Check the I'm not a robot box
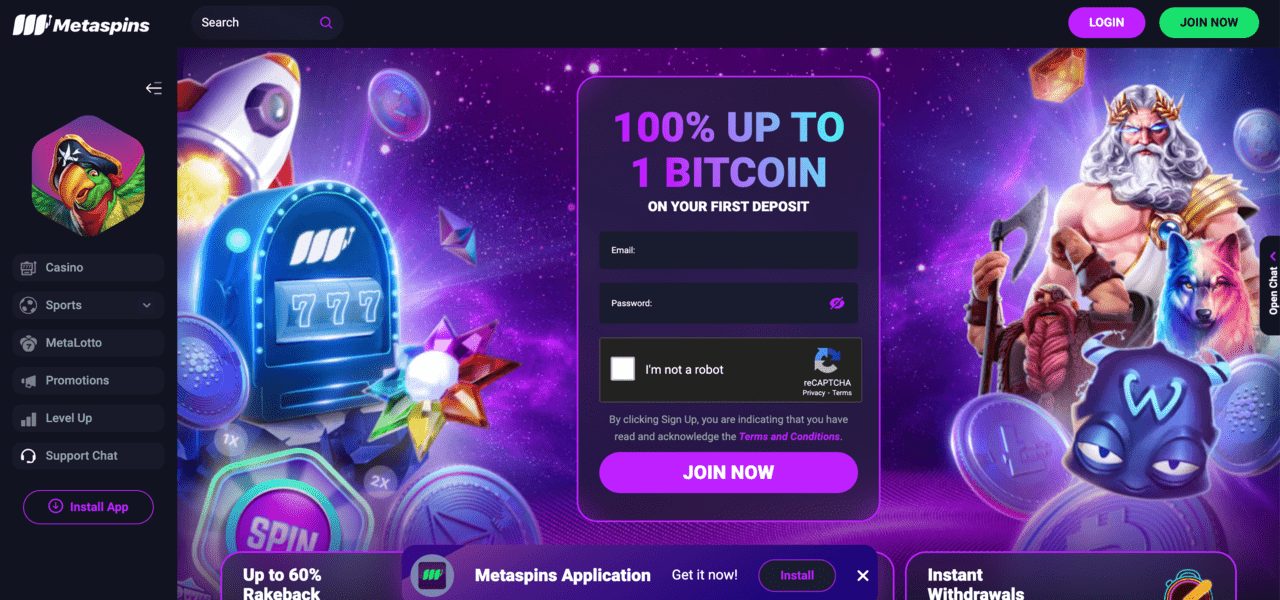1280x600 pixels. click(623, 369)
